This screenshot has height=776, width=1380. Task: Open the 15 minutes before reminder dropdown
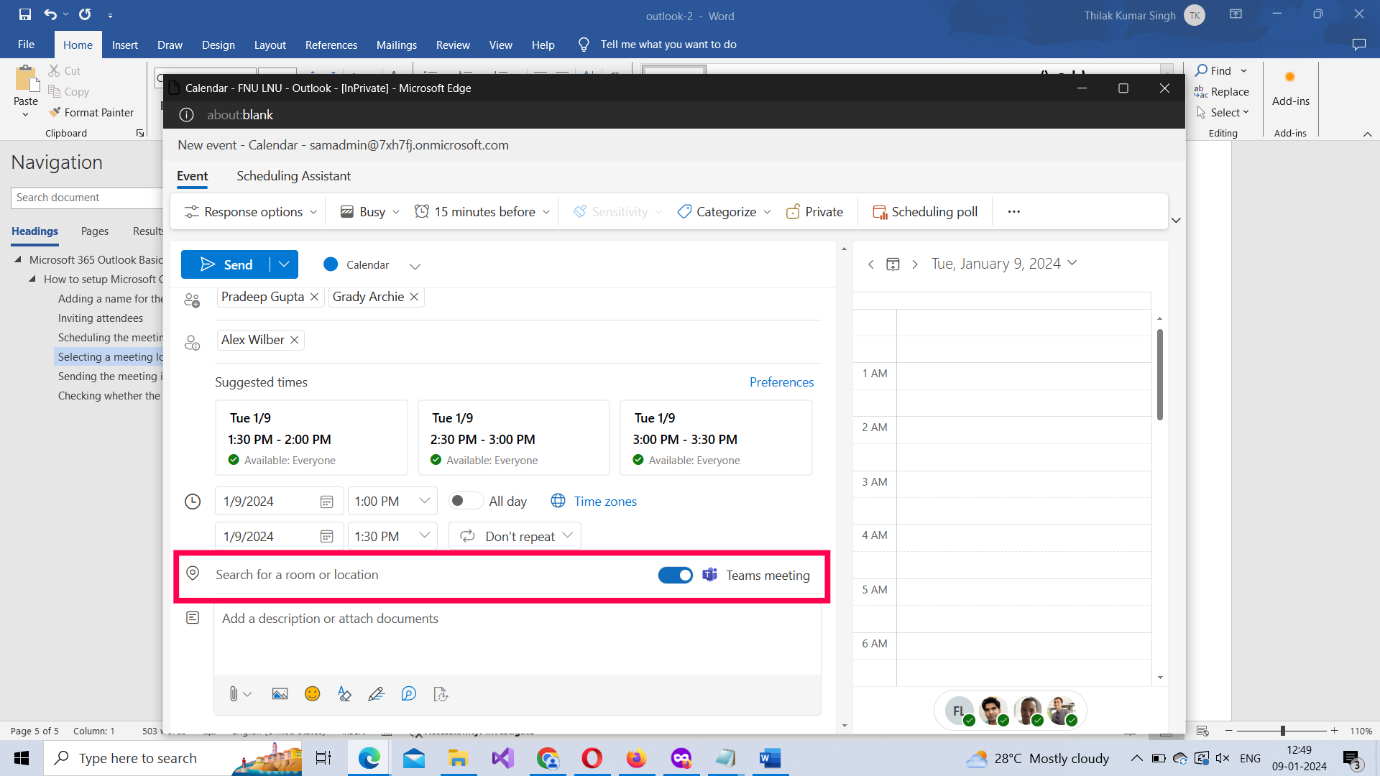(482, 212)
